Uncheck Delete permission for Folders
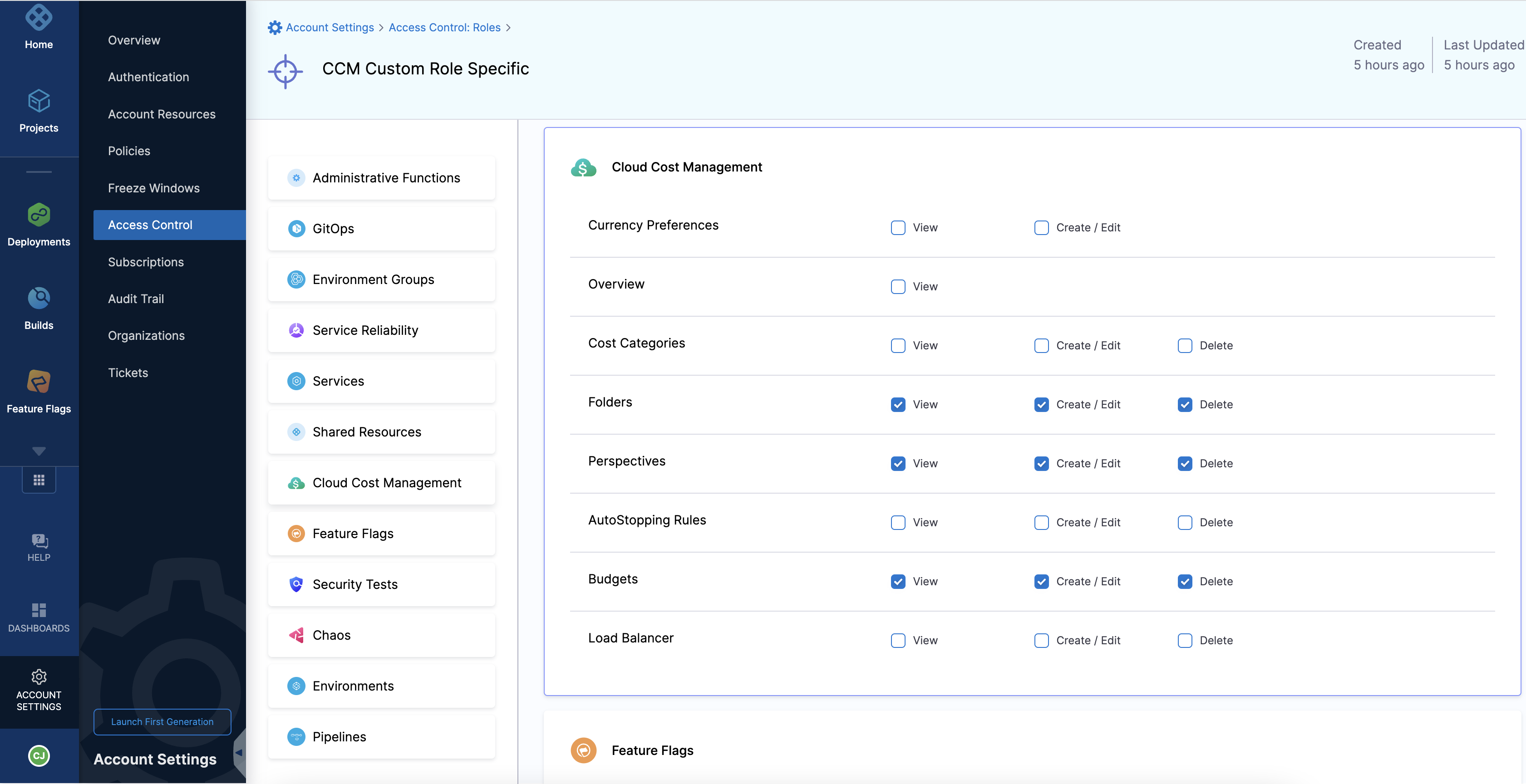1526x784 pixels. pos(1185,404)
